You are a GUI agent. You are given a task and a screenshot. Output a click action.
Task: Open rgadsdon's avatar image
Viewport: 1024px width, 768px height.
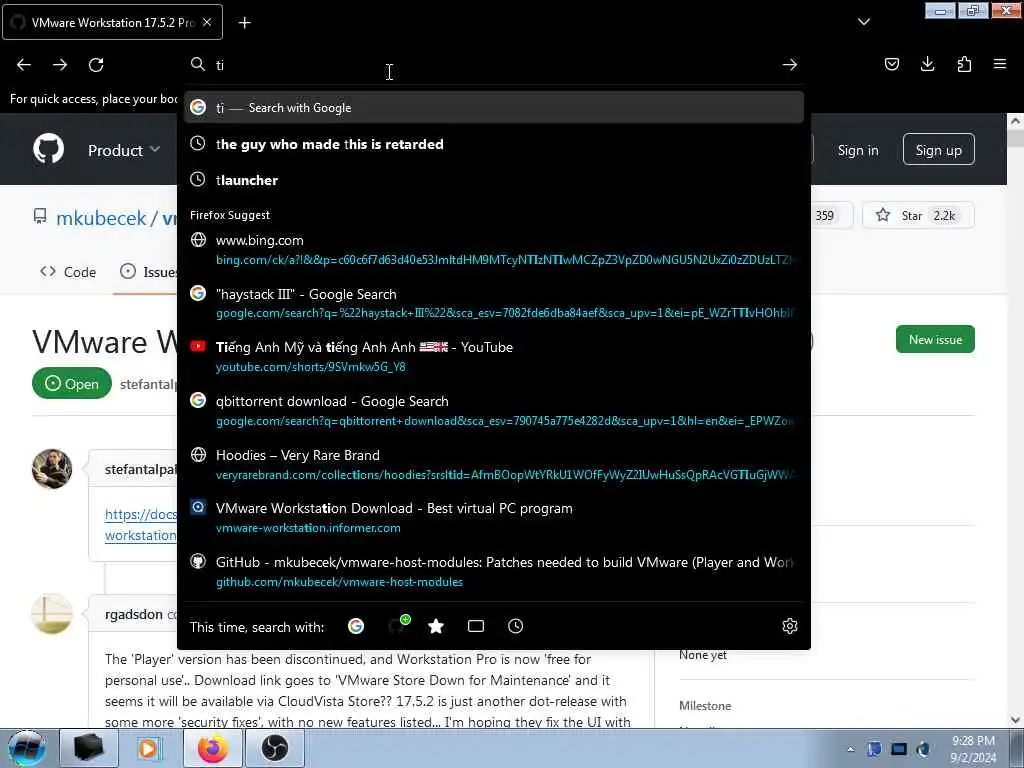click(52, 613)
